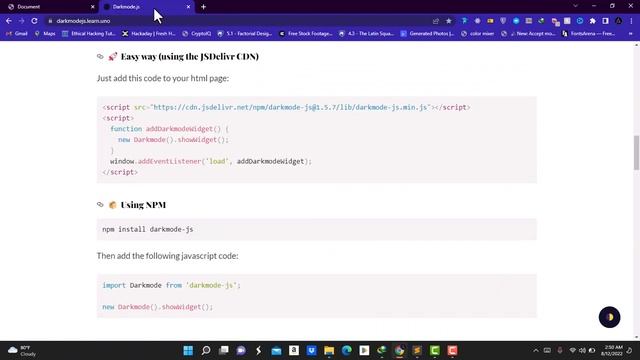The width and height of the screenshot is (640, 360).
Task: Open the Mail app on taskbar
Action: tap(276, 351)
